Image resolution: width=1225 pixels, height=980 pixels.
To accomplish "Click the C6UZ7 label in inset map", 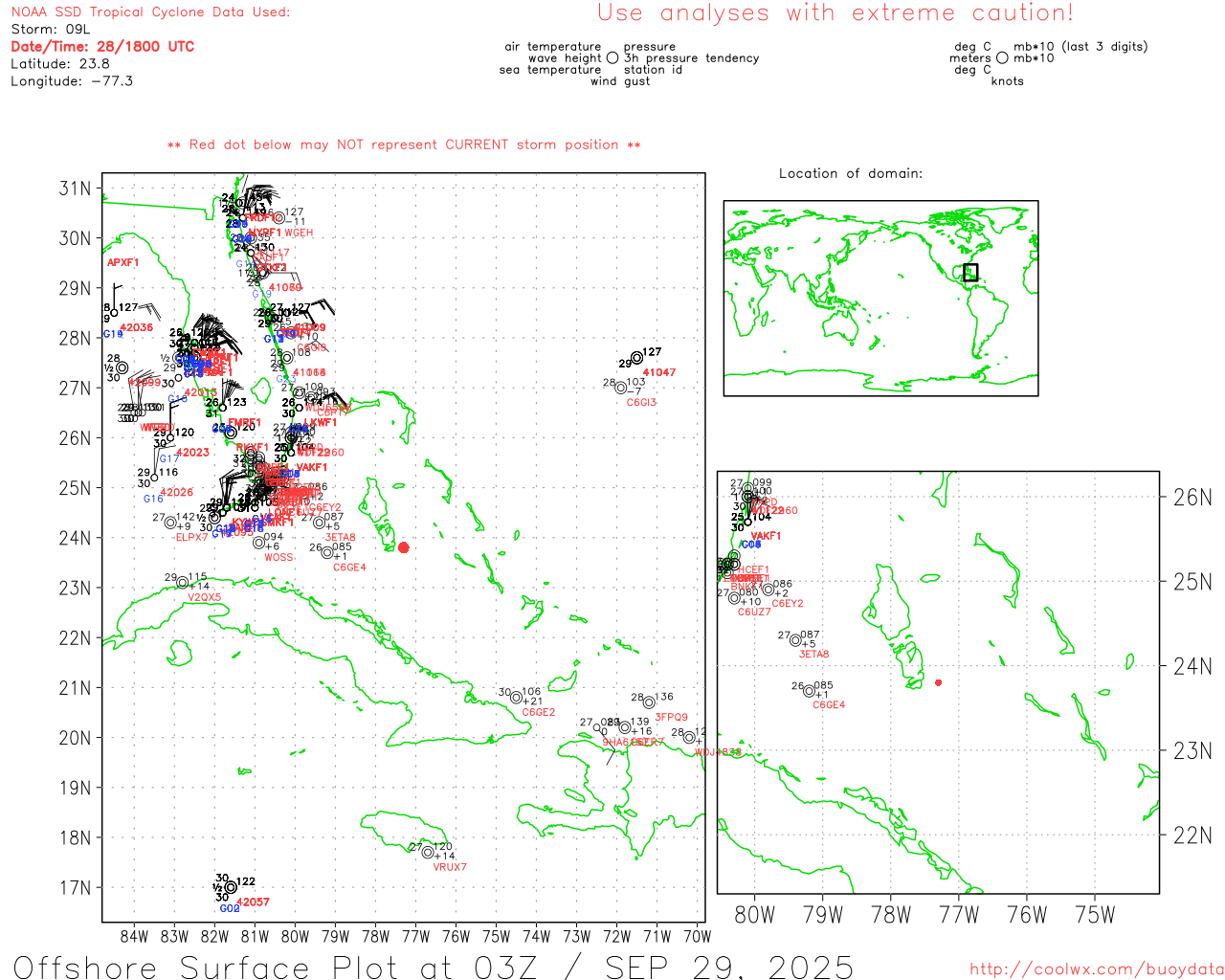I will click(x=754, y=612).
